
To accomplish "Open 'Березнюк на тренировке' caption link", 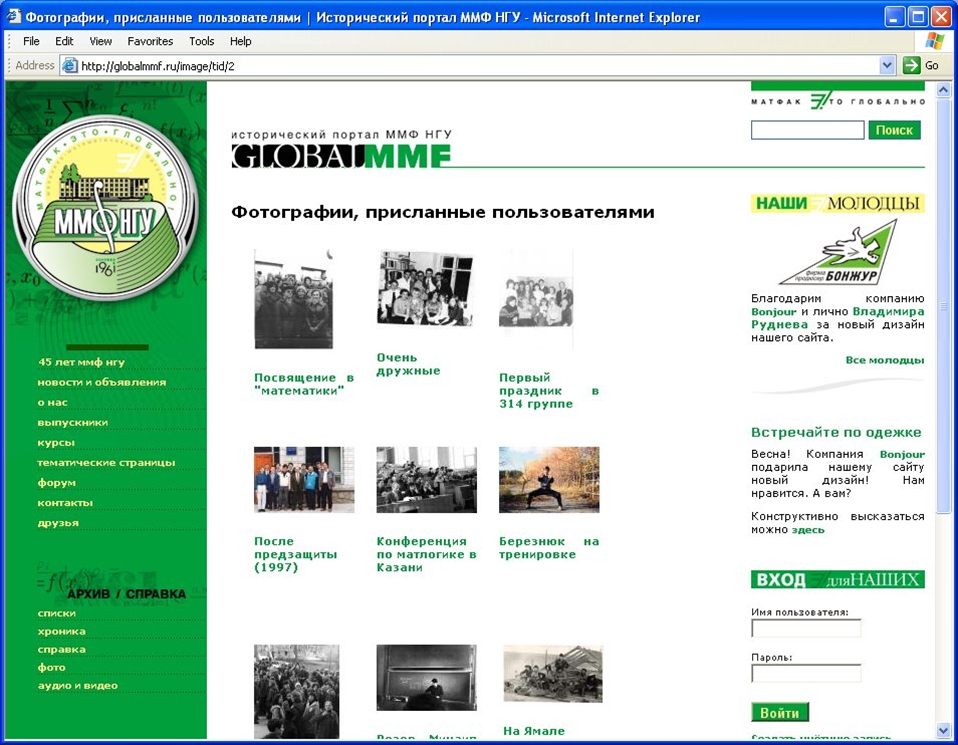I will [x=549, y=548].
